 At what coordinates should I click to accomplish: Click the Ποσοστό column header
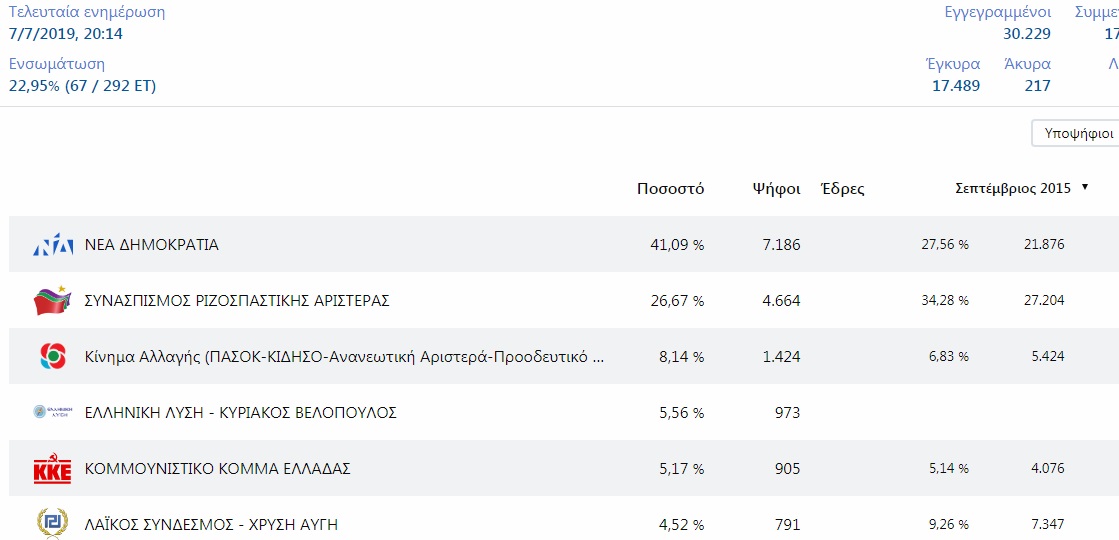(670, 189)
